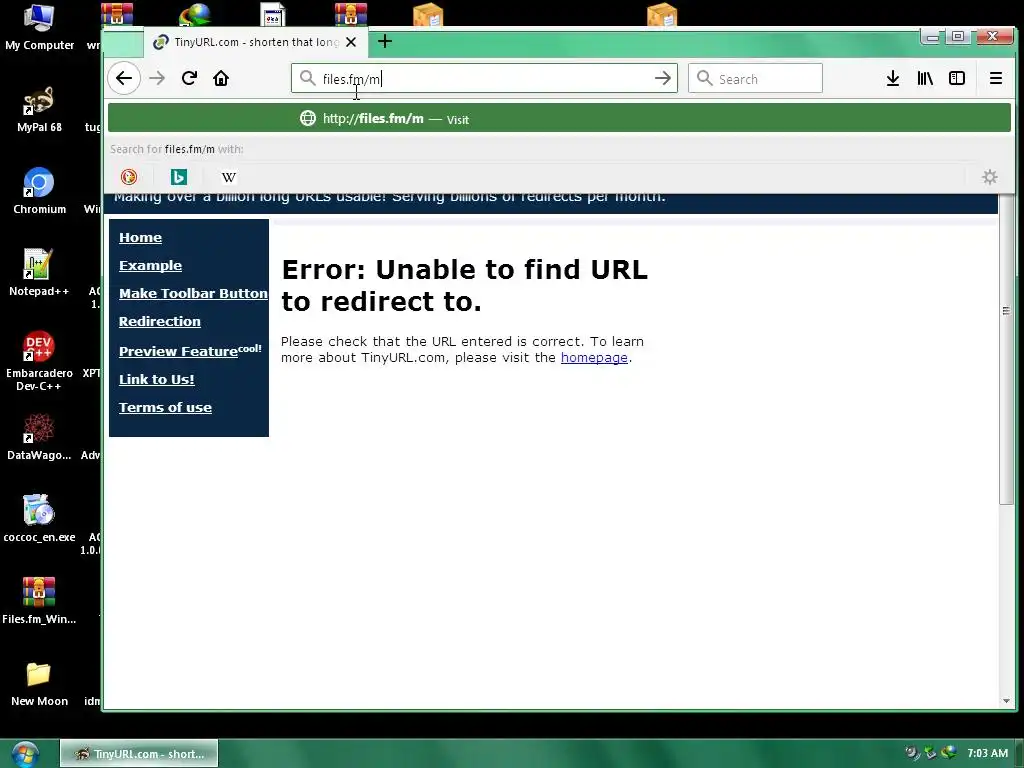
Task: Search with Wikipedia engine icon
Action: pyautogui.click(x=229, y=177)
